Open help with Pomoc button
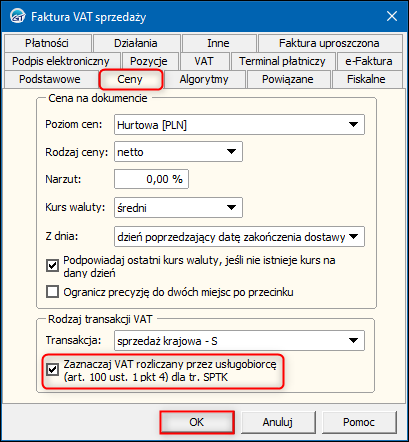 [359, 422]
